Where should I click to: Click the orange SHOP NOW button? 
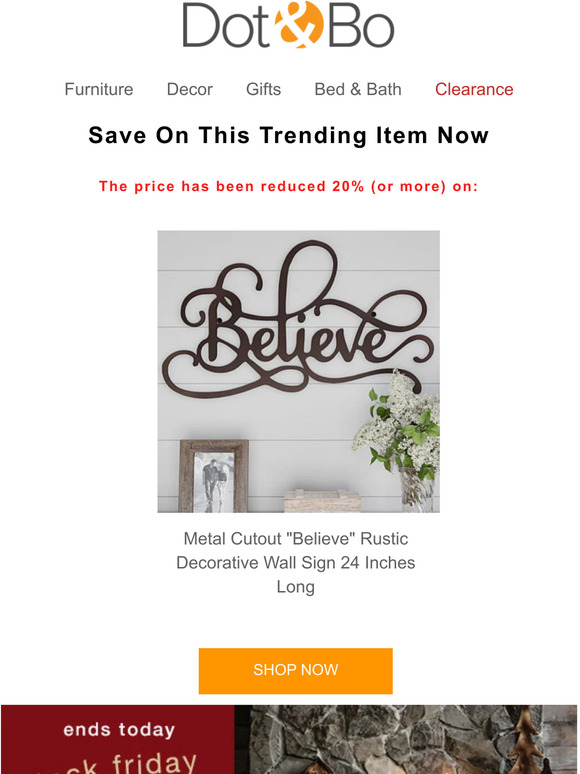(x=296, y=670)
